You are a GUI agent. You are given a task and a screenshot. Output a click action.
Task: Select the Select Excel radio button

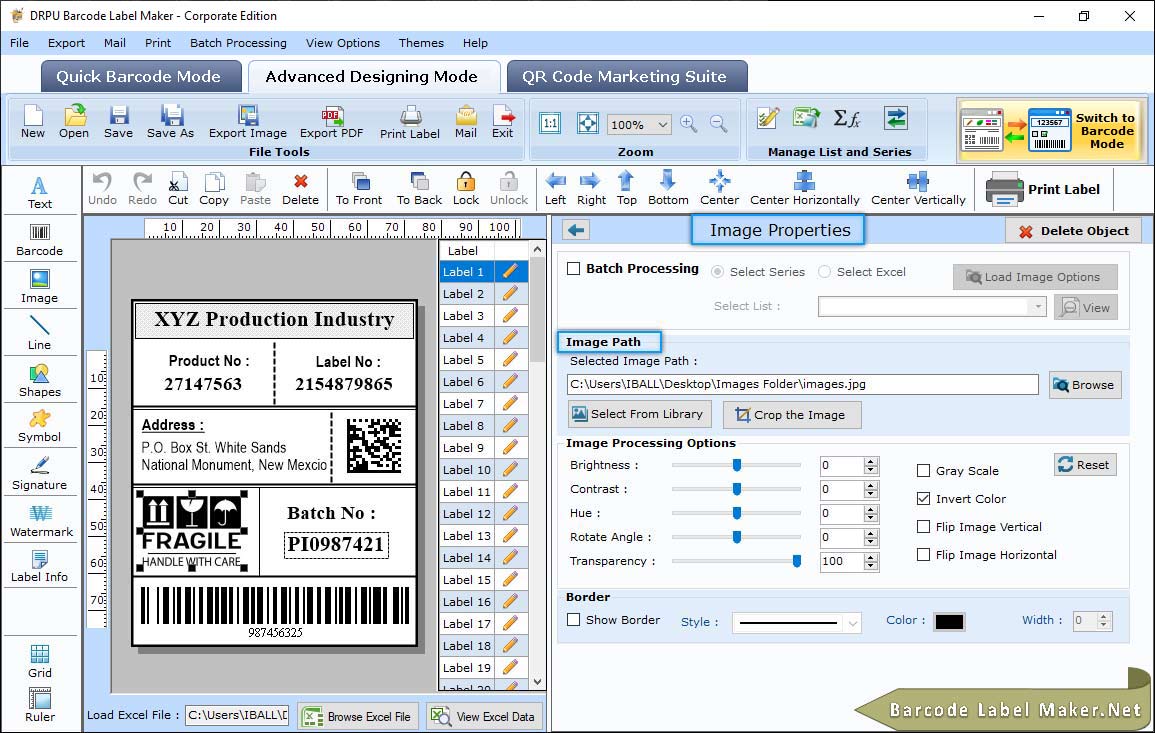[x=824, y=272]
